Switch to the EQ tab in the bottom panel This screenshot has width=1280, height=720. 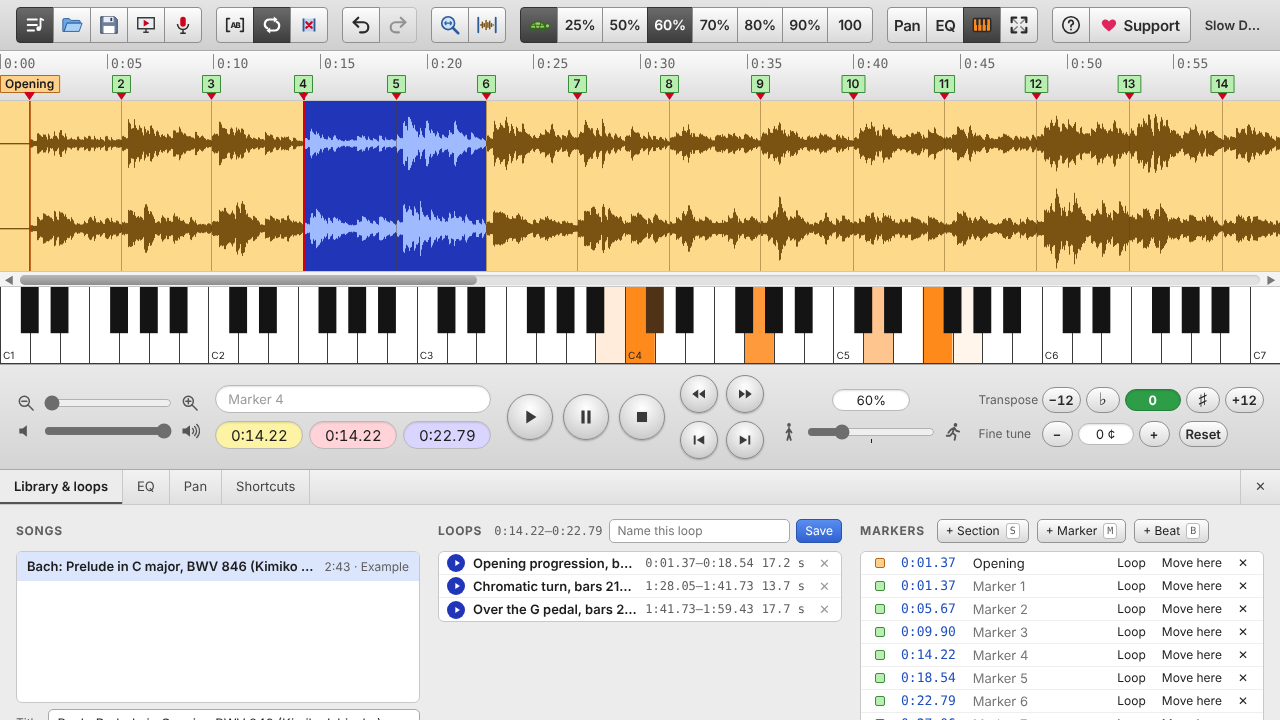(x=146, y=487)
